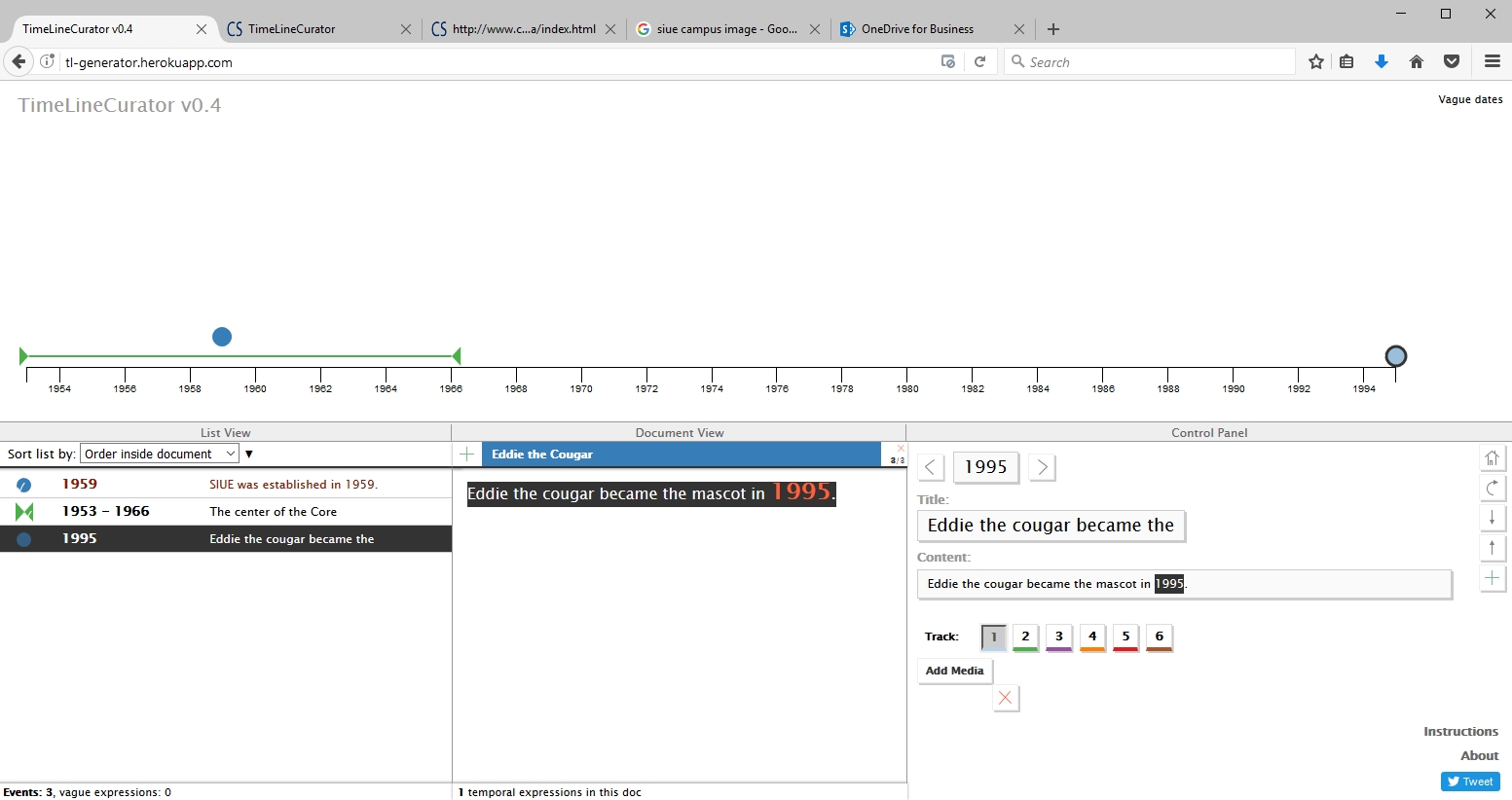The height and width of the screenshot is (800, 1512).
Task: Toggle sort direction triangle next to dropdown
Action: pyautogui.click(x=249, y=455)
